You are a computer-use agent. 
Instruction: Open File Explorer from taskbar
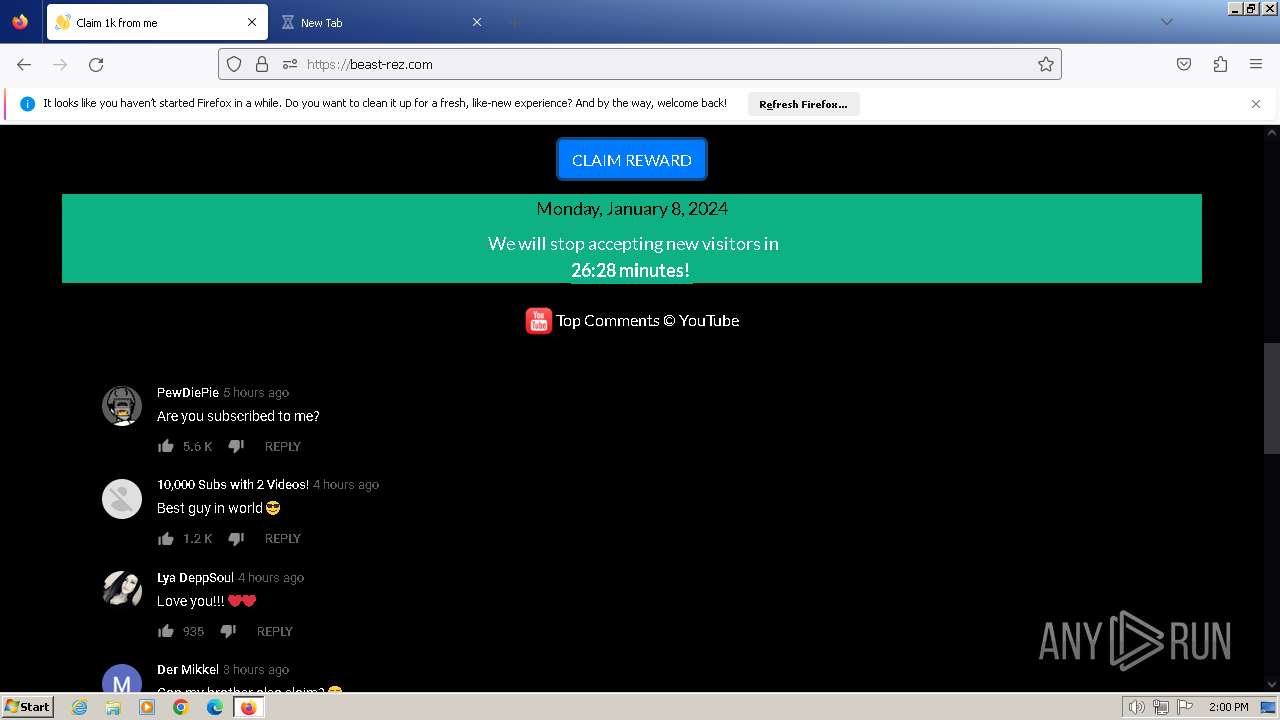point(113,707)
